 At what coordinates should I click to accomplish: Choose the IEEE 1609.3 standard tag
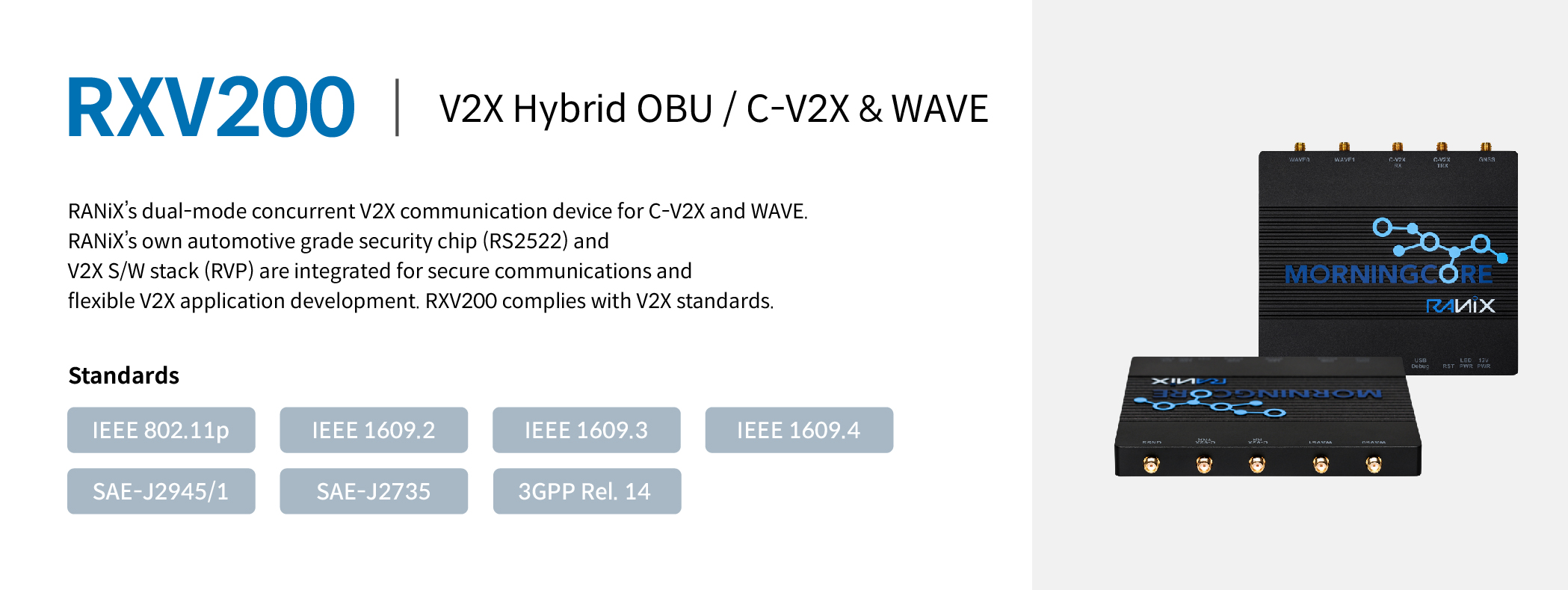tap(587, 430)
